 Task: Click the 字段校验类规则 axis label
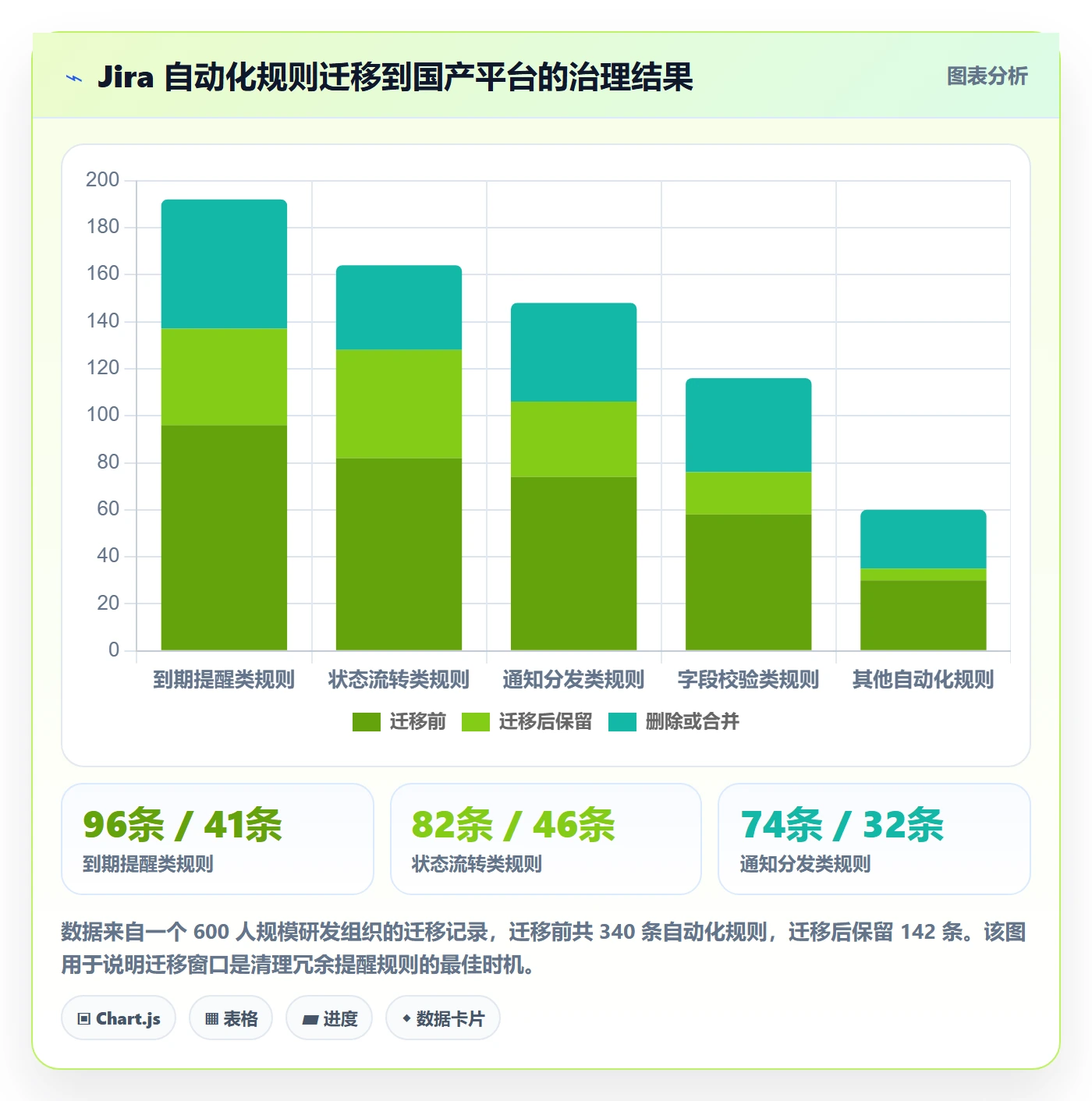click(748, 680)
